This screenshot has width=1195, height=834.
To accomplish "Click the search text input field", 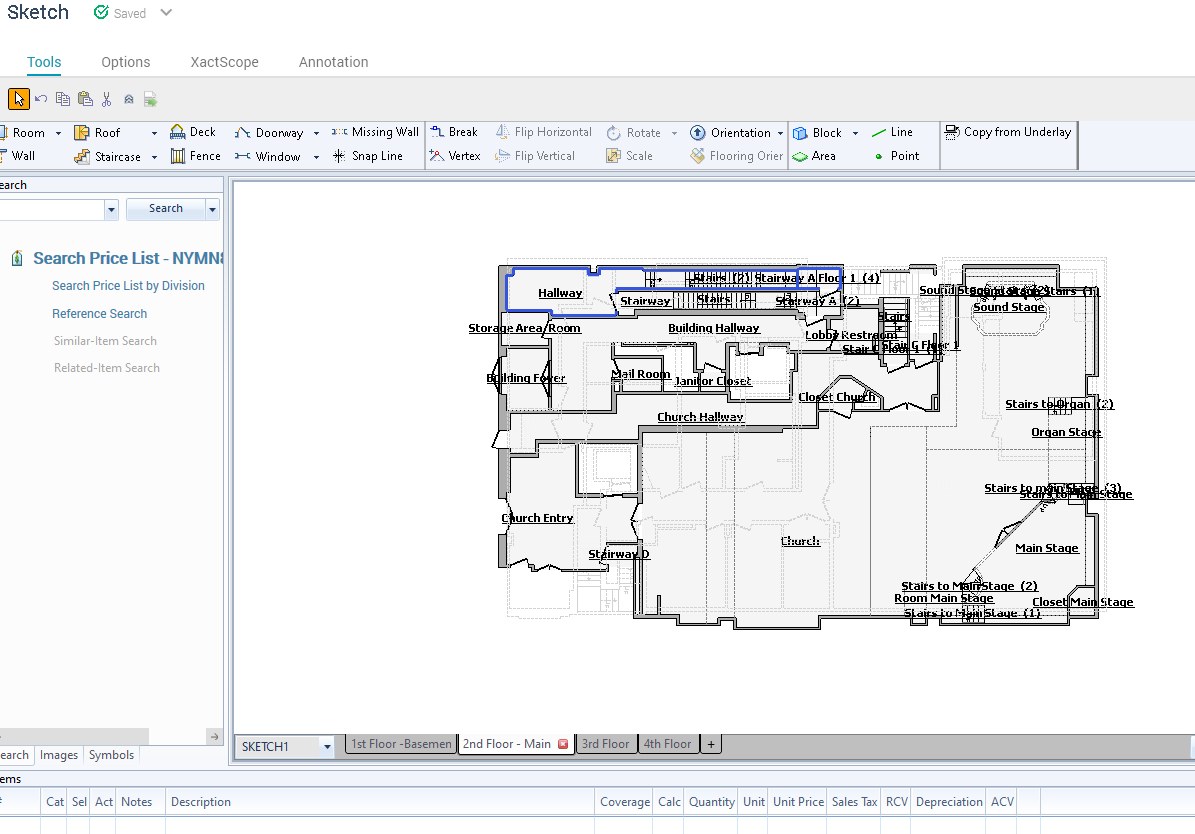I will pos(51,210).
